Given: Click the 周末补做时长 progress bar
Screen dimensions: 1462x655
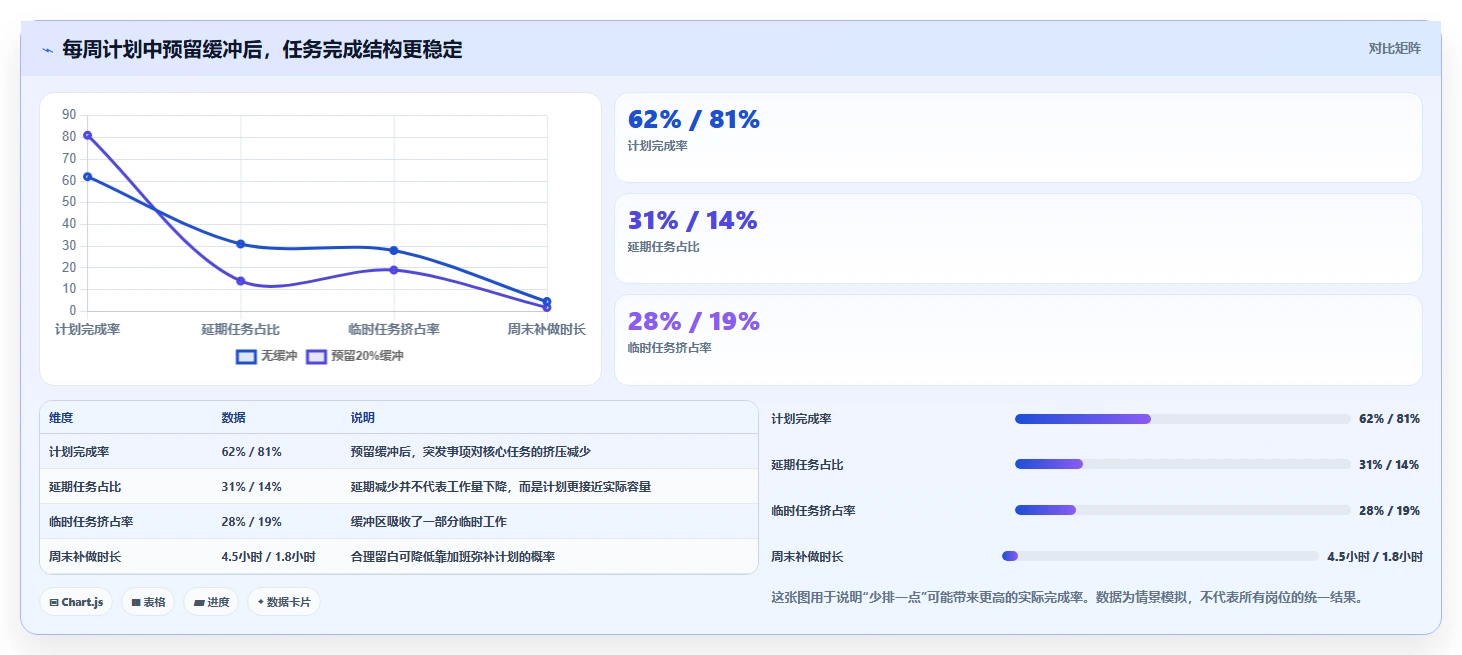Looking at the screenshot, I should pyautogui.click(x=1160, y=556).
